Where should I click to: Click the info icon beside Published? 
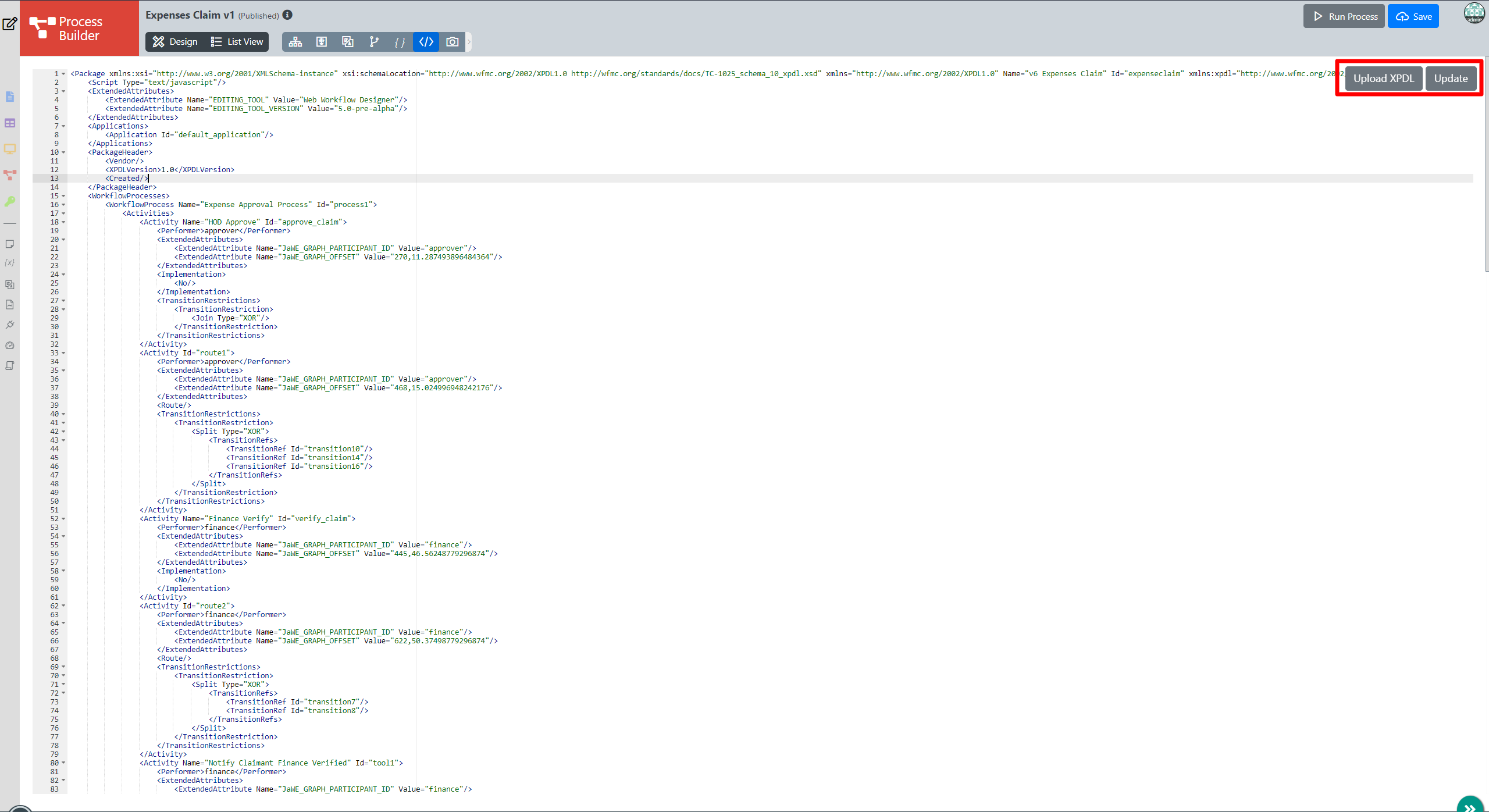pos(287,15)
